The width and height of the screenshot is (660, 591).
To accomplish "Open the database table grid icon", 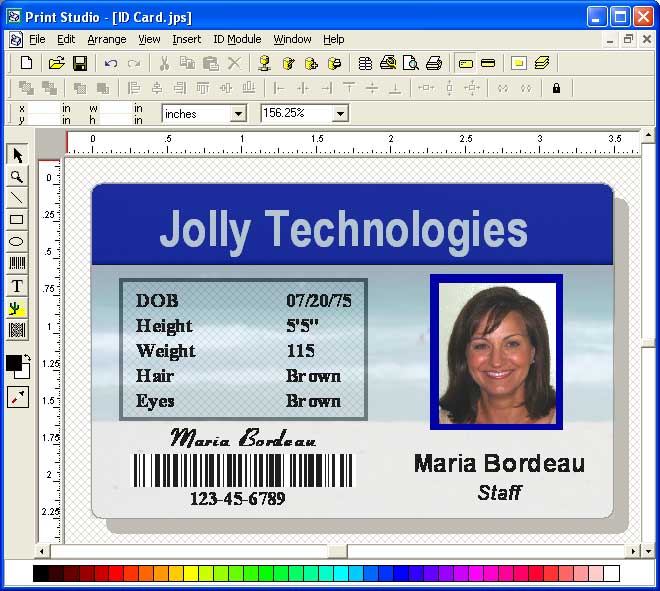I will [365, 63].
